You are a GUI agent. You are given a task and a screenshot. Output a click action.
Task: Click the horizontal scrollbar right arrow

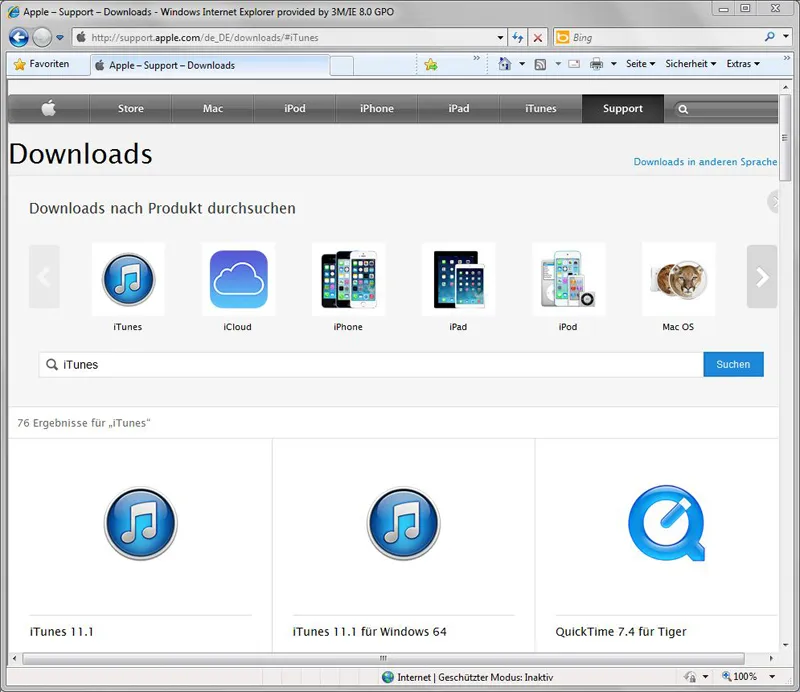771,658
